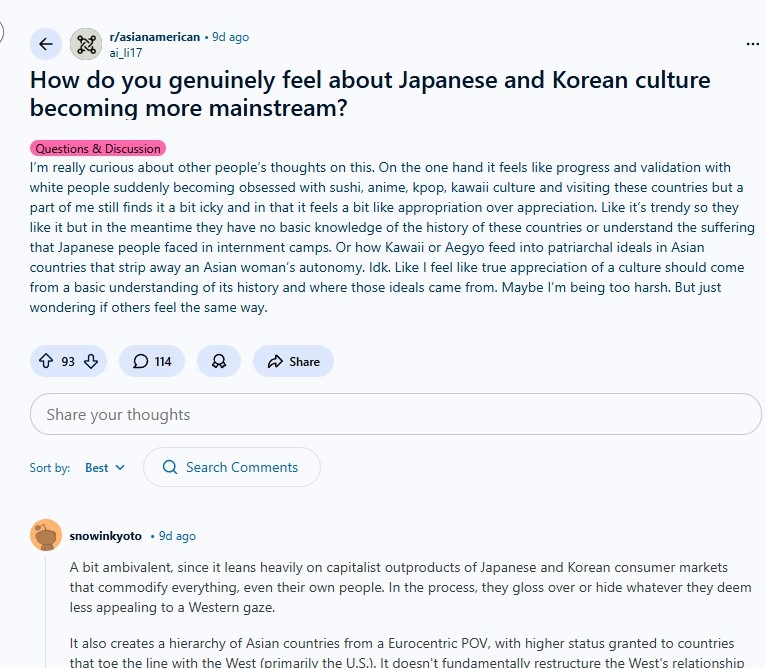
Task: Click the Search Comments box
Action: pos(232,467)
